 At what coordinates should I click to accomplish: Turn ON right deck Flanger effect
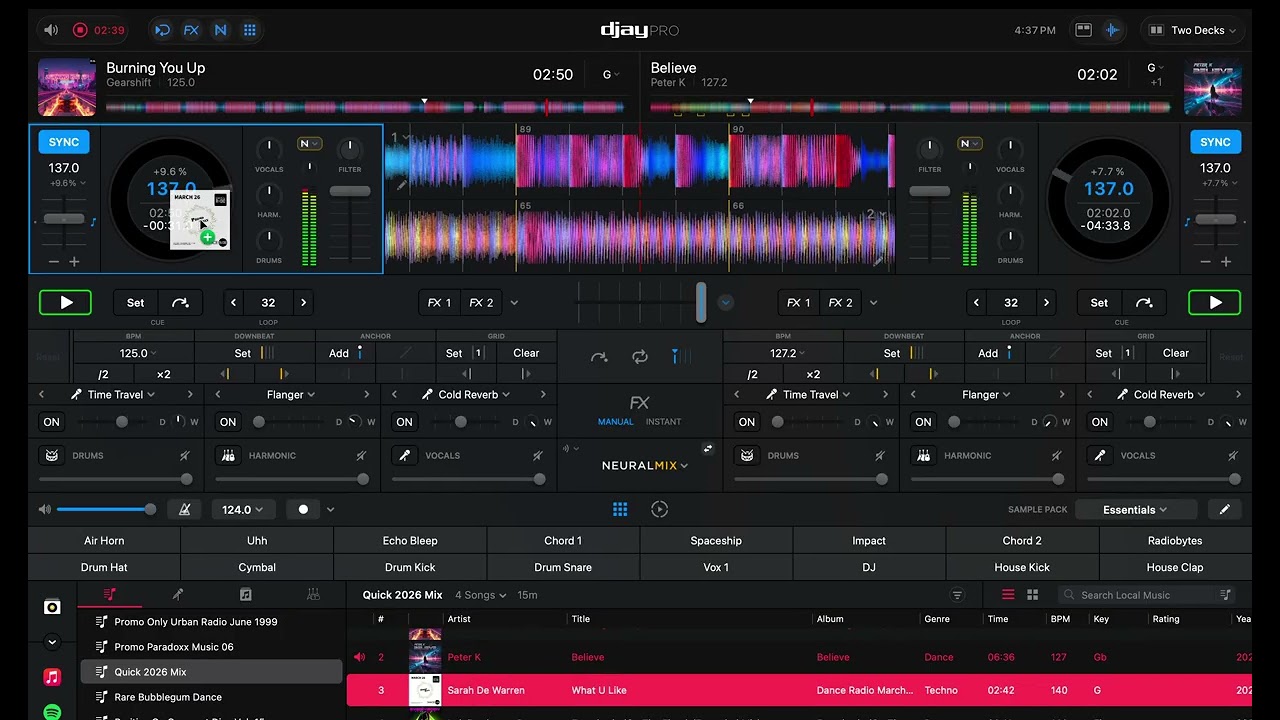point(923,422)
